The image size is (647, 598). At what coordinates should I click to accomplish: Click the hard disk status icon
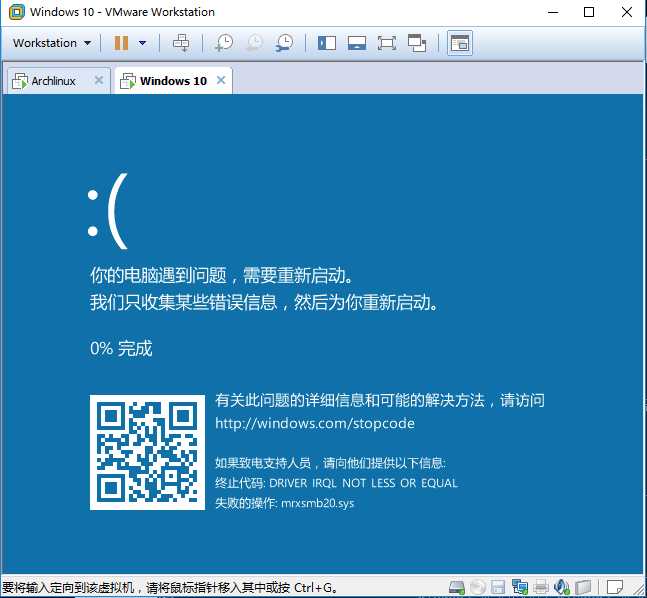456,587
